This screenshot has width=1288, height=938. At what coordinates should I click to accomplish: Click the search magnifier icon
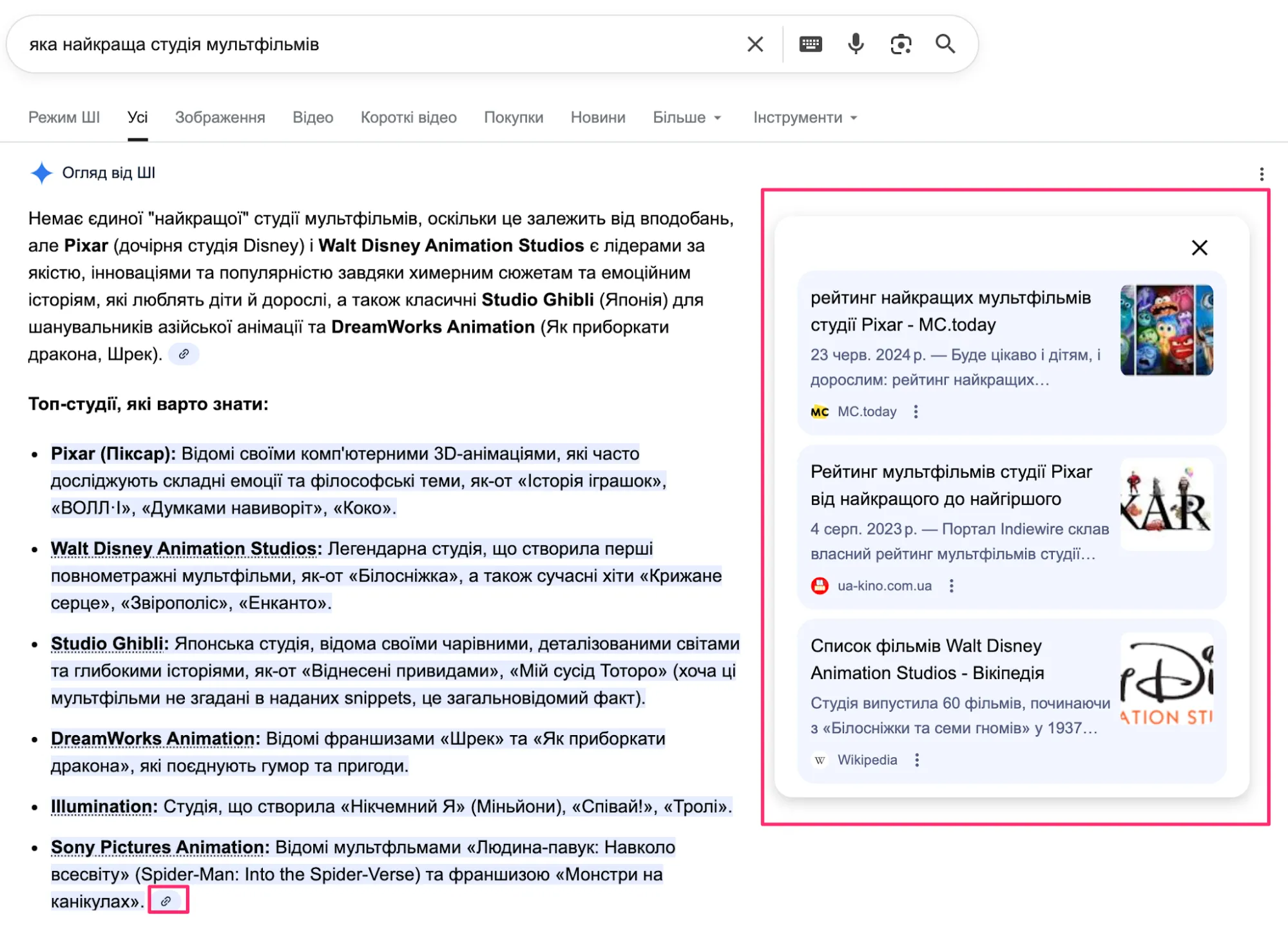tap(945, 43)
